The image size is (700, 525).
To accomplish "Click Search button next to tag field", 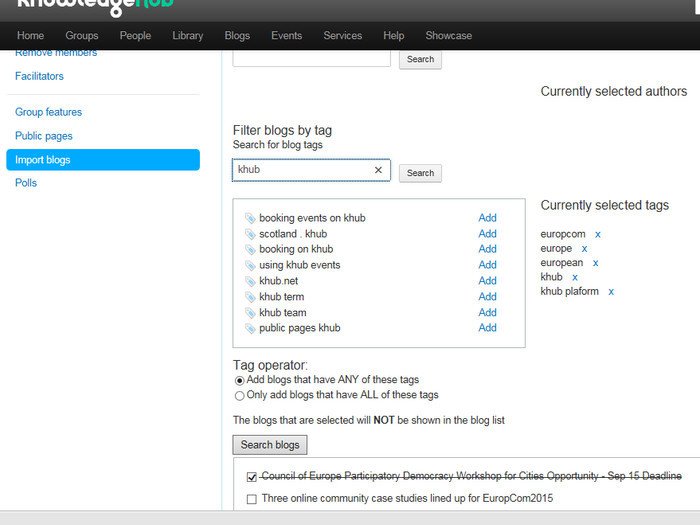I will click(420, 173).
